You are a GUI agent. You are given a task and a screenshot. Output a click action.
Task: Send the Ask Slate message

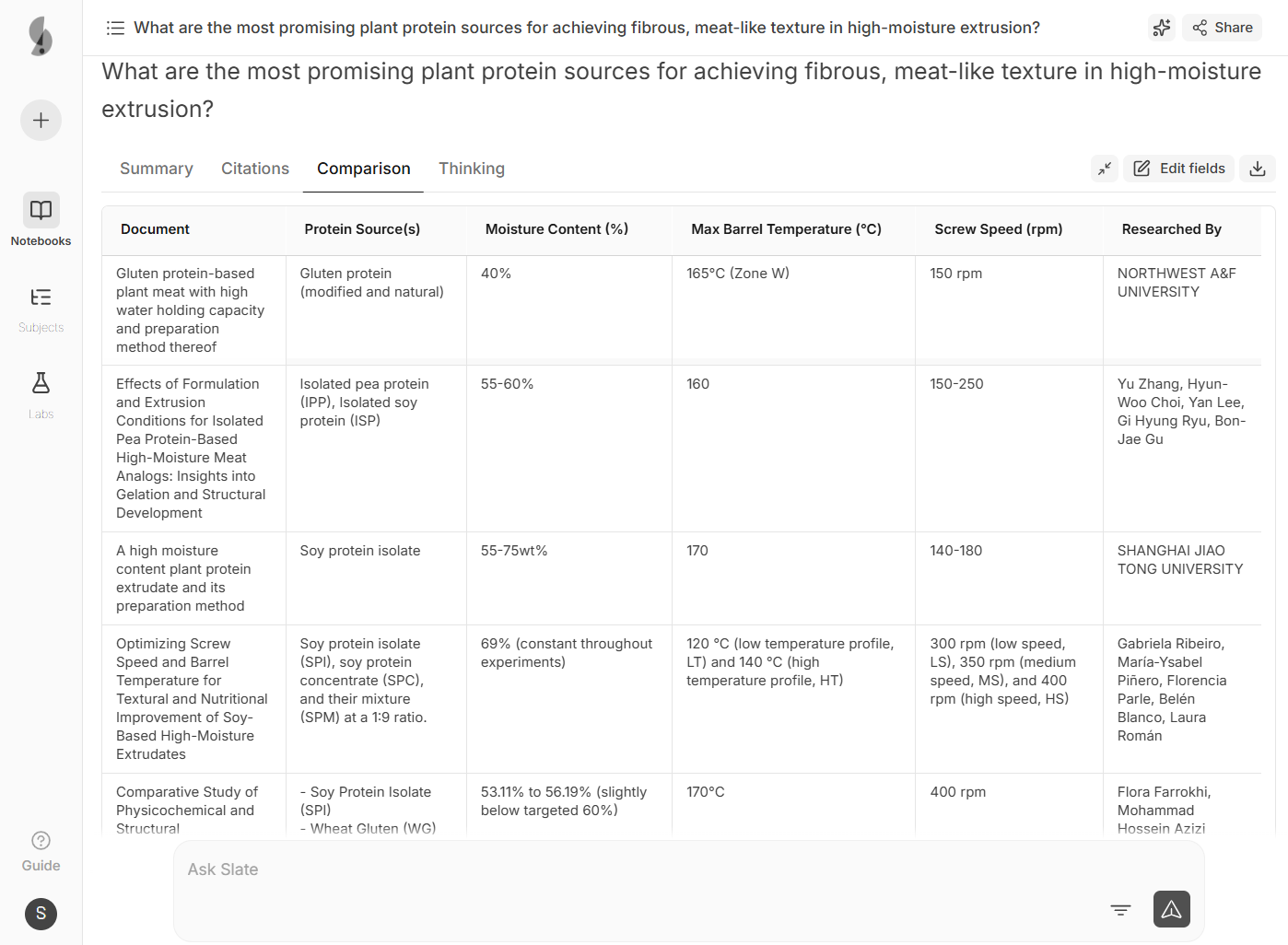pyautogui.click(x=1171, y=909)
